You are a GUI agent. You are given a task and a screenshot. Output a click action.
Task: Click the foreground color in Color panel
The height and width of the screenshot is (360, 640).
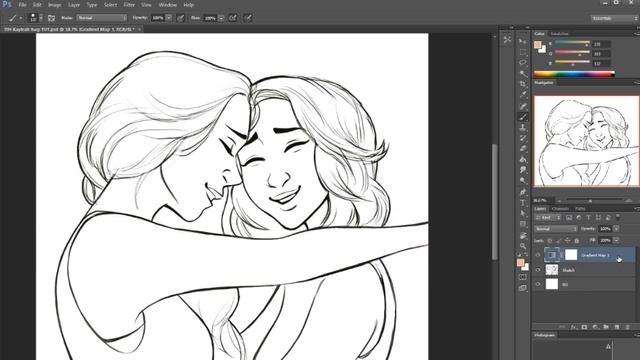538,44
